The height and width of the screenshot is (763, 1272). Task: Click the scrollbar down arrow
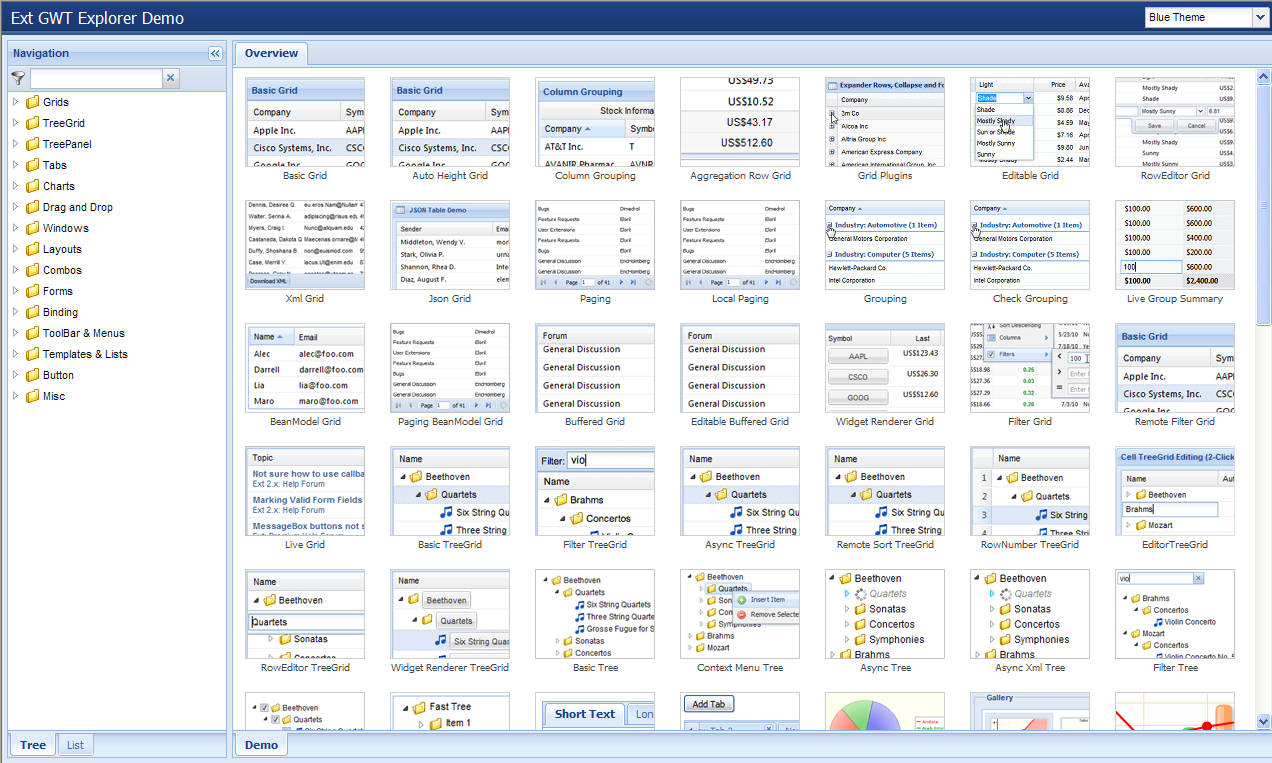[1264, 720]
